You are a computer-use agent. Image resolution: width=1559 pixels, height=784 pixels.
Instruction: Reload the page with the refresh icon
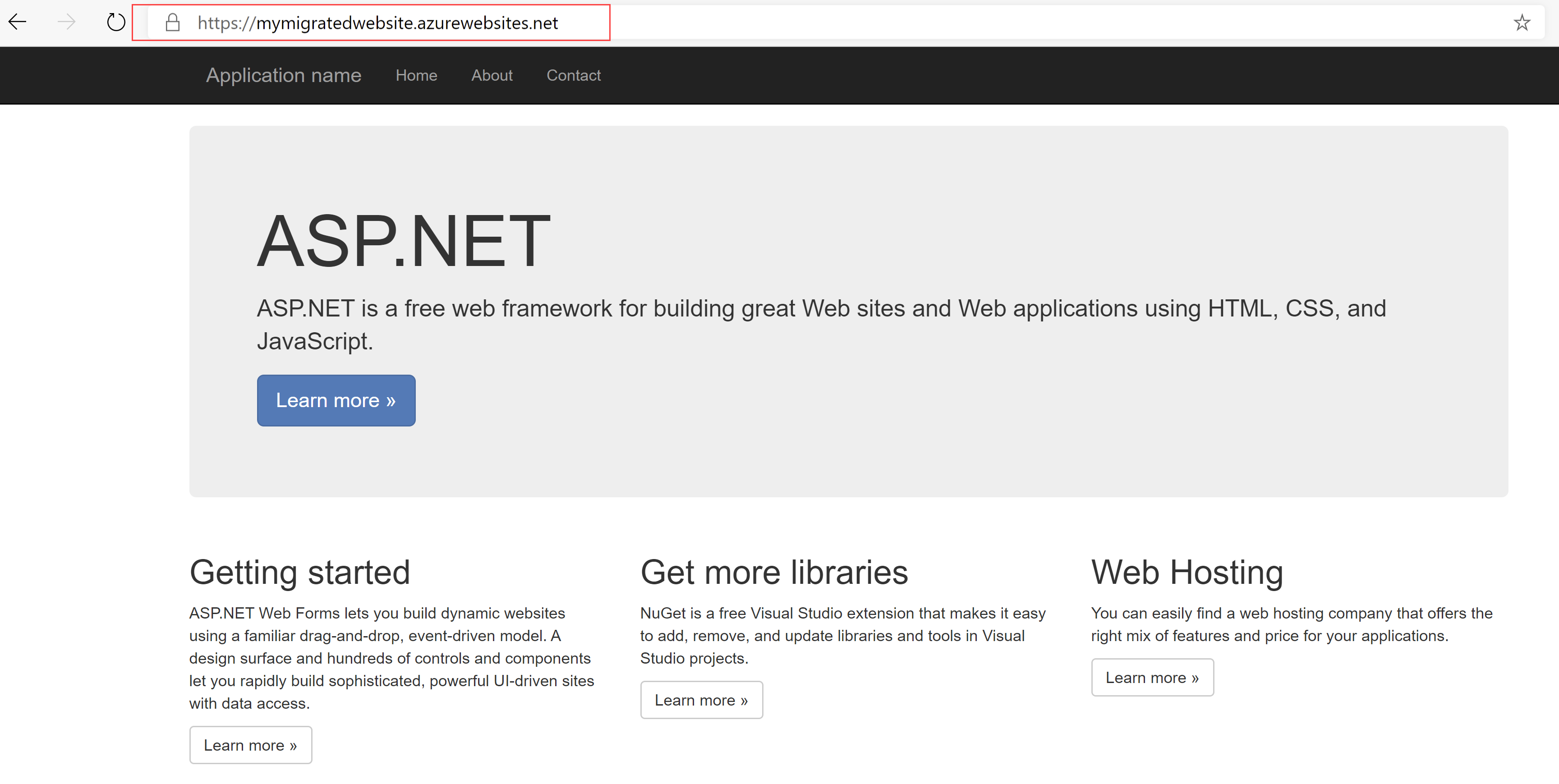coord(115,23)
